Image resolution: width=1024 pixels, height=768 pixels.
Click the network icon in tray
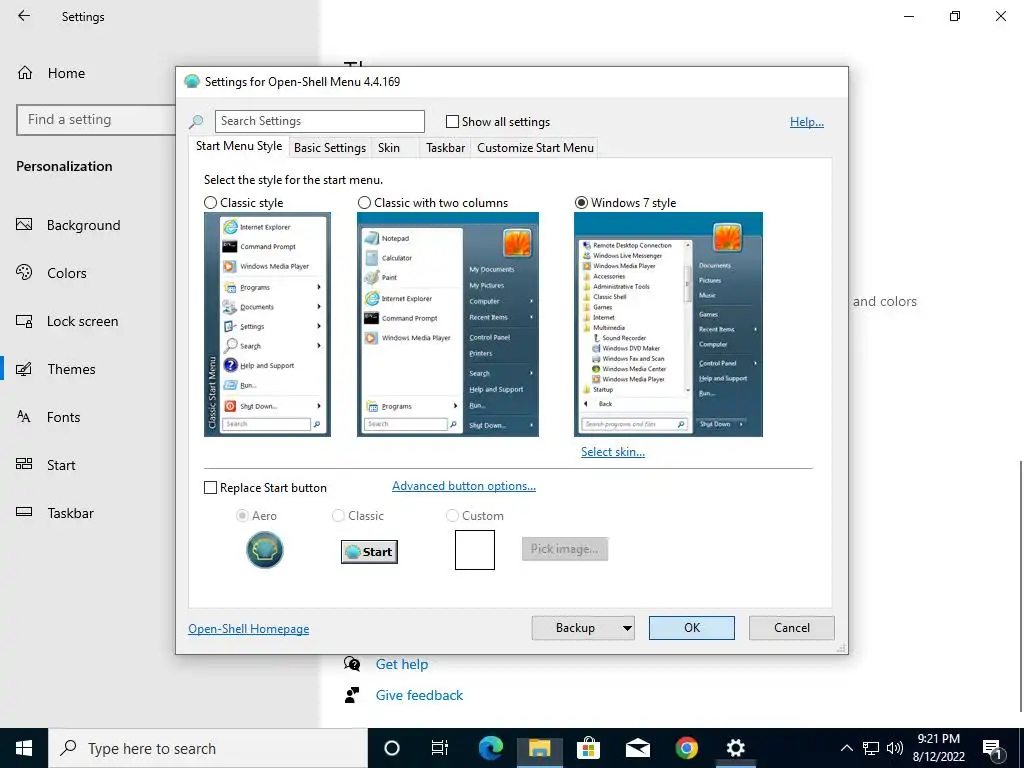[871, 748]
